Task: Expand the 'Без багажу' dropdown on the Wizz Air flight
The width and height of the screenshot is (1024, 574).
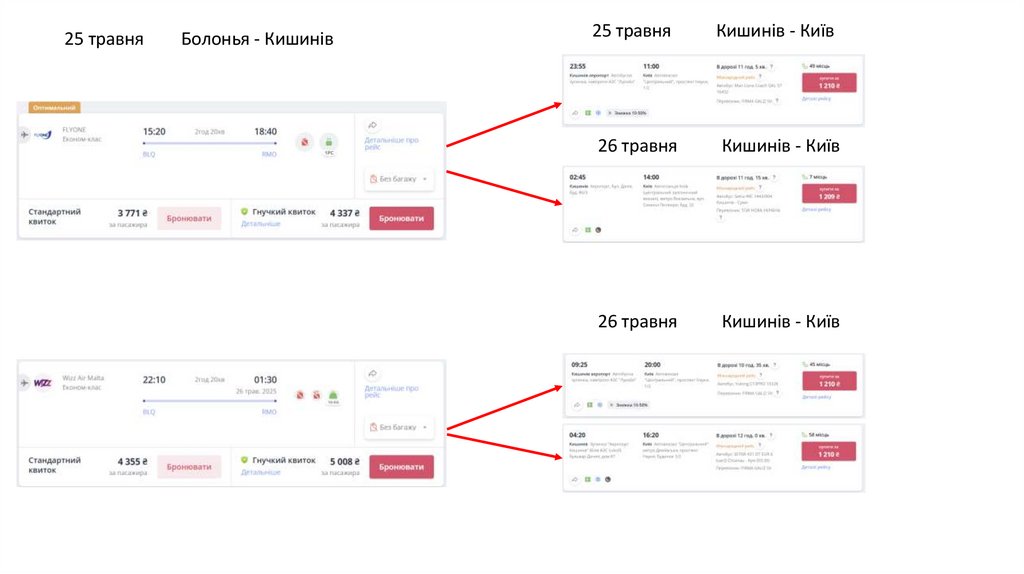Action: click(x=399, y=427)
